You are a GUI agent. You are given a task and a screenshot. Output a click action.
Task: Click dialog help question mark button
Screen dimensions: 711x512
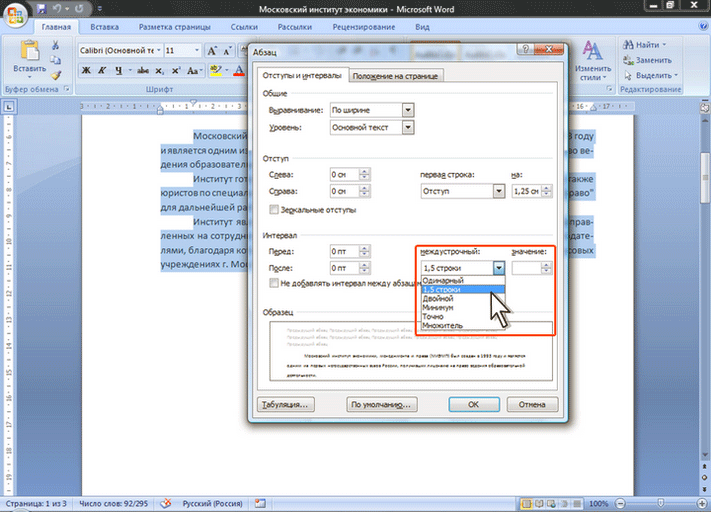click(526, 49)
